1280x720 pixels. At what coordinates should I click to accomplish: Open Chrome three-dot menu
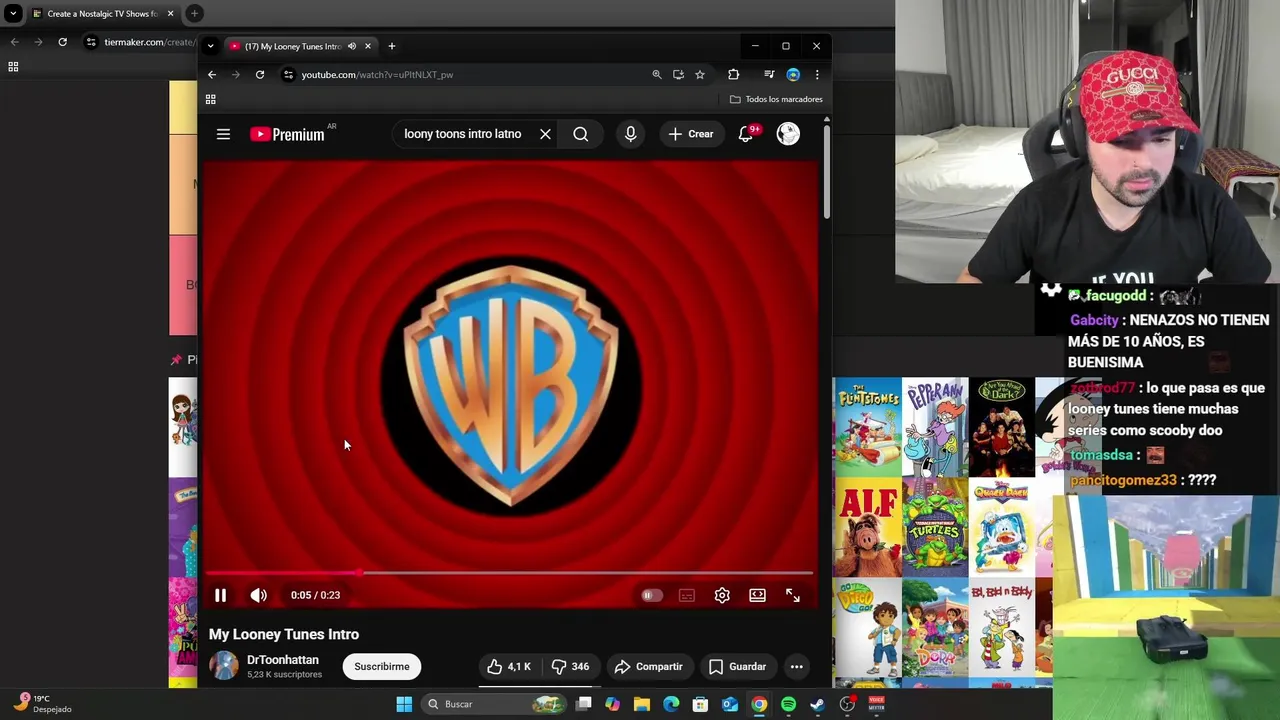[x=817, y=74]
